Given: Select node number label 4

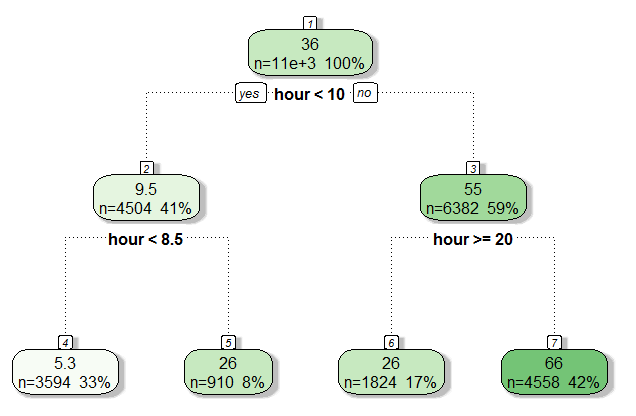Looking at the screenshot, I should point(65,343).
